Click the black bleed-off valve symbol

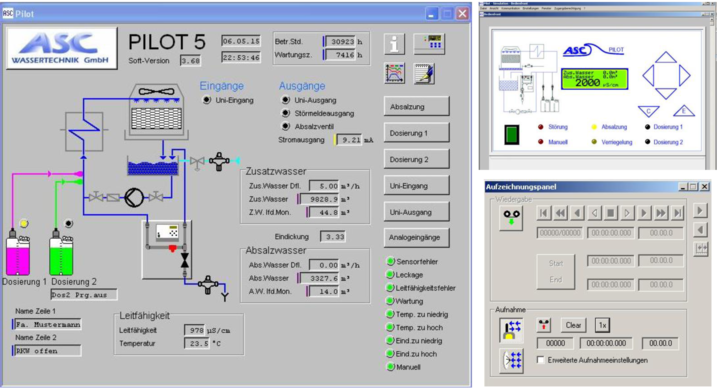tap(185, 260)
